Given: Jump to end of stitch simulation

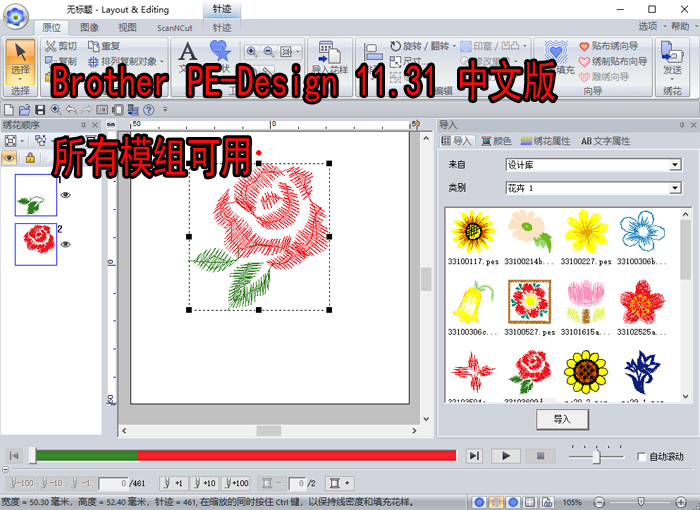Looking at the screenshot, I should (x=474, y=456).
